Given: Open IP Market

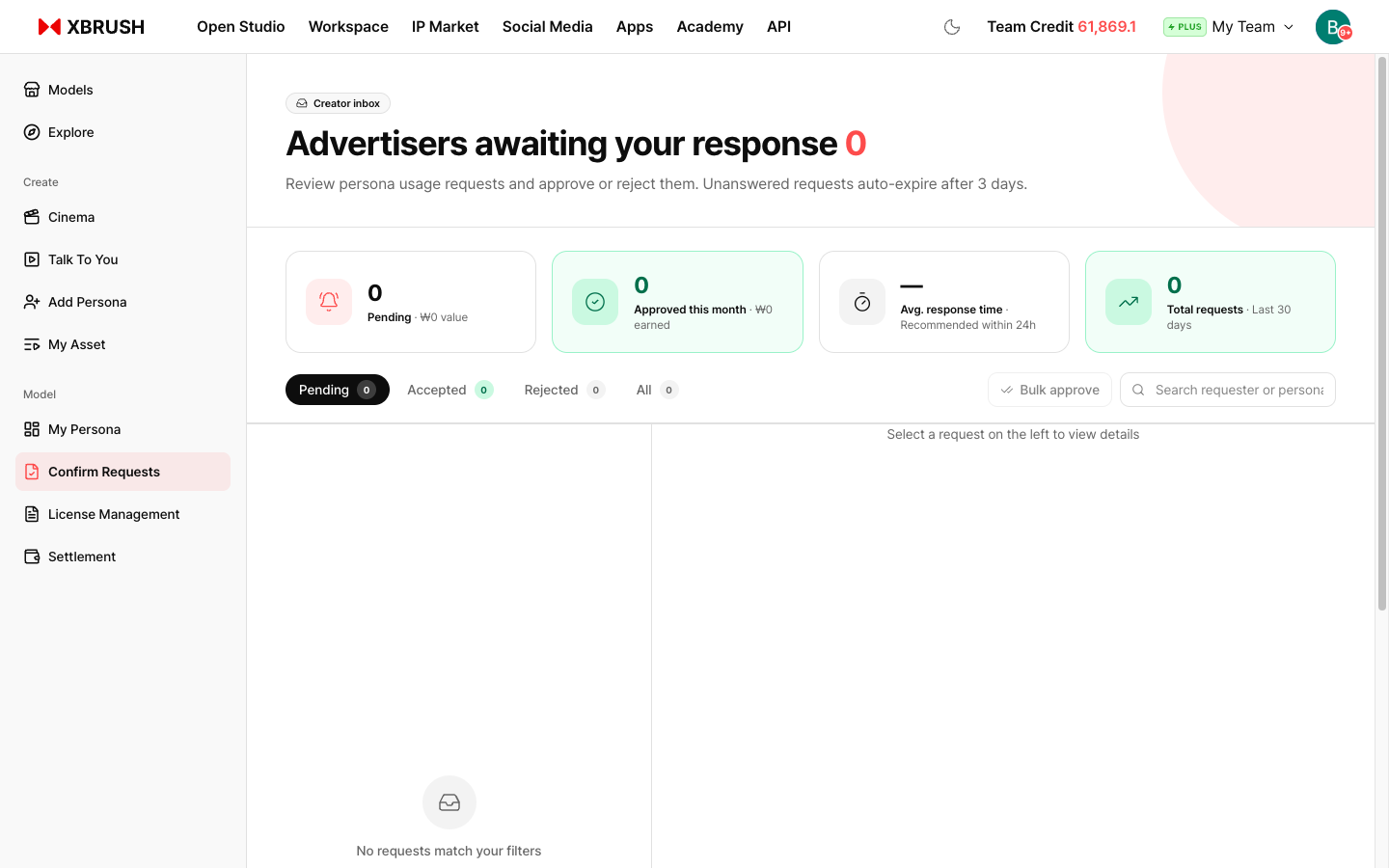Looking at the screenshot, I should (446, 27).
